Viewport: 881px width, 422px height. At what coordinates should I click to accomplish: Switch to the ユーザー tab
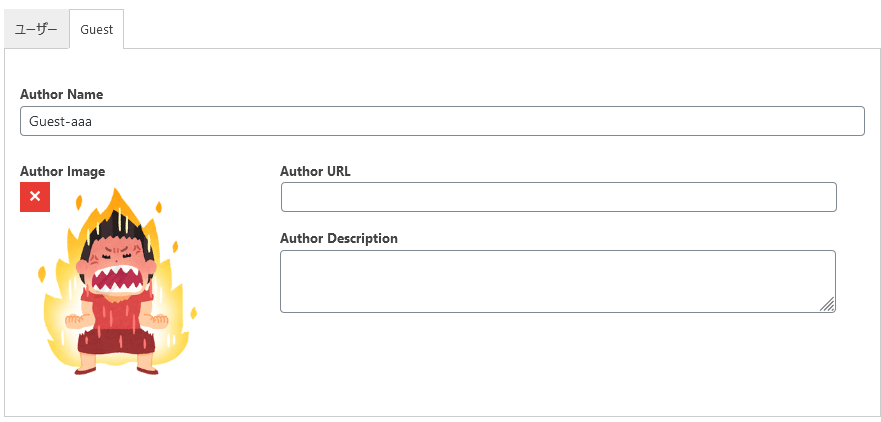(36, 30)
